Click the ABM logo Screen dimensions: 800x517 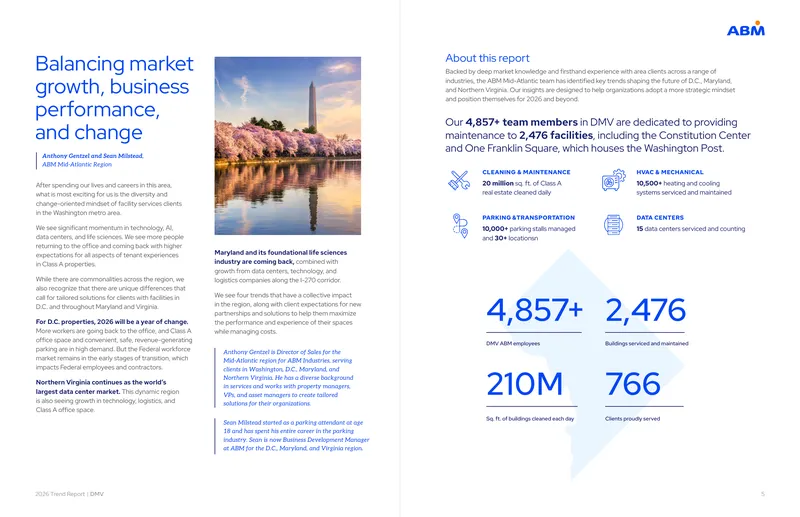[746, 29]
